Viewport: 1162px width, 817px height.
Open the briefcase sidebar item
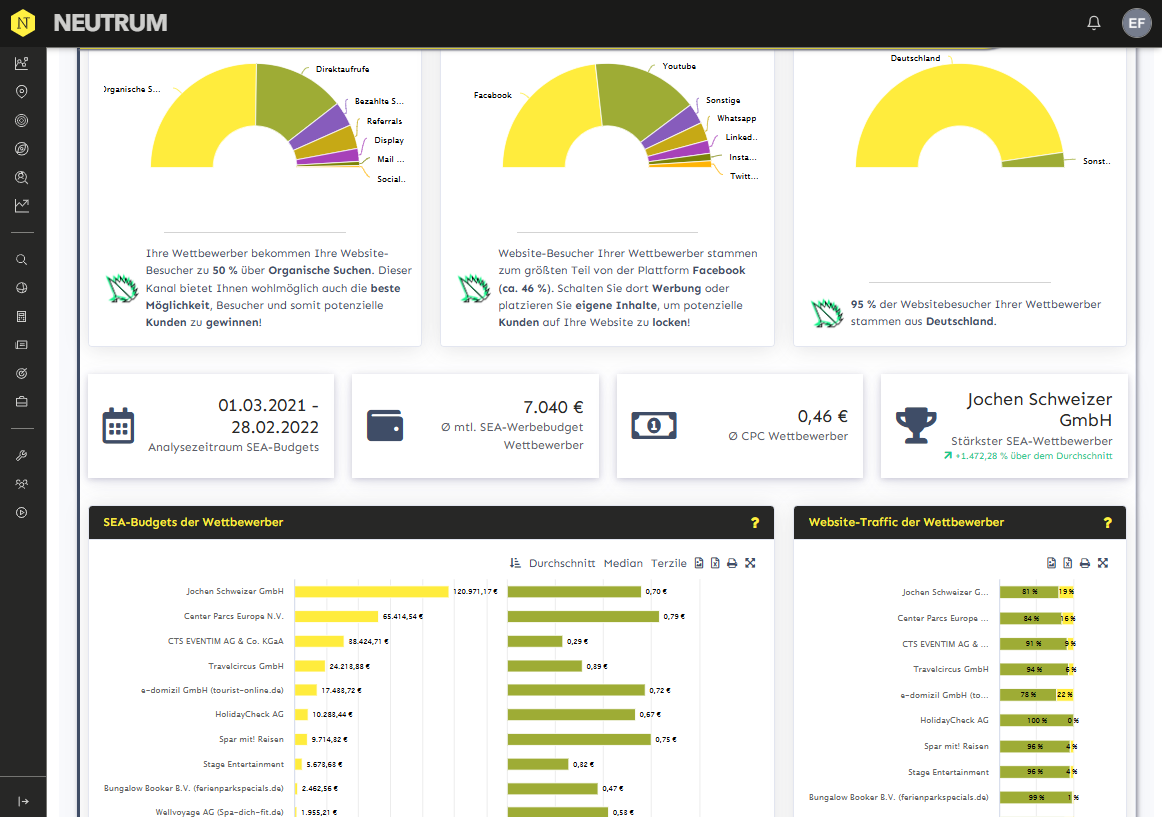(22, 401)
